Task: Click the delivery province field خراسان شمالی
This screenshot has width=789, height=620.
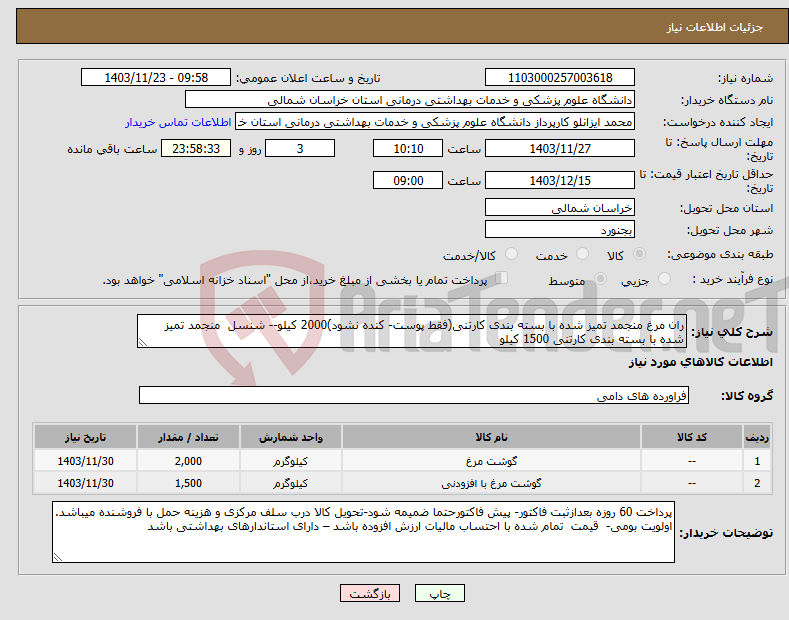Action: click(560, 207)
